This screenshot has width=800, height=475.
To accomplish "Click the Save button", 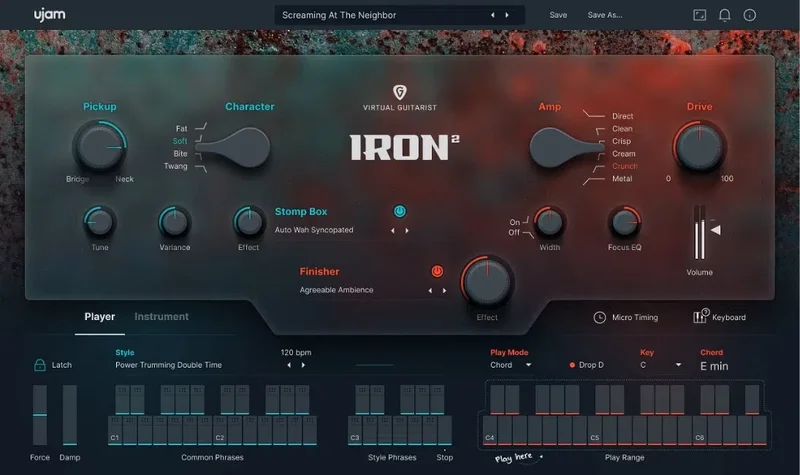I will coord(558,15).
